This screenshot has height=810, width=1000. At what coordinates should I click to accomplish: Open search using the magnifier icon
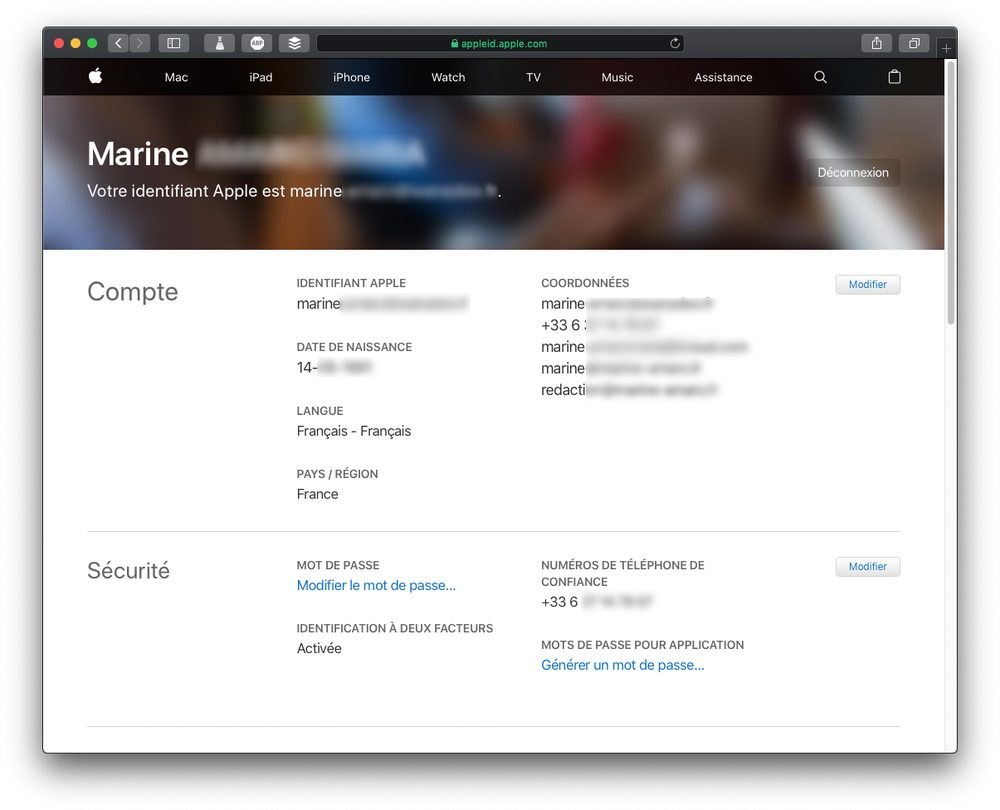820,77
